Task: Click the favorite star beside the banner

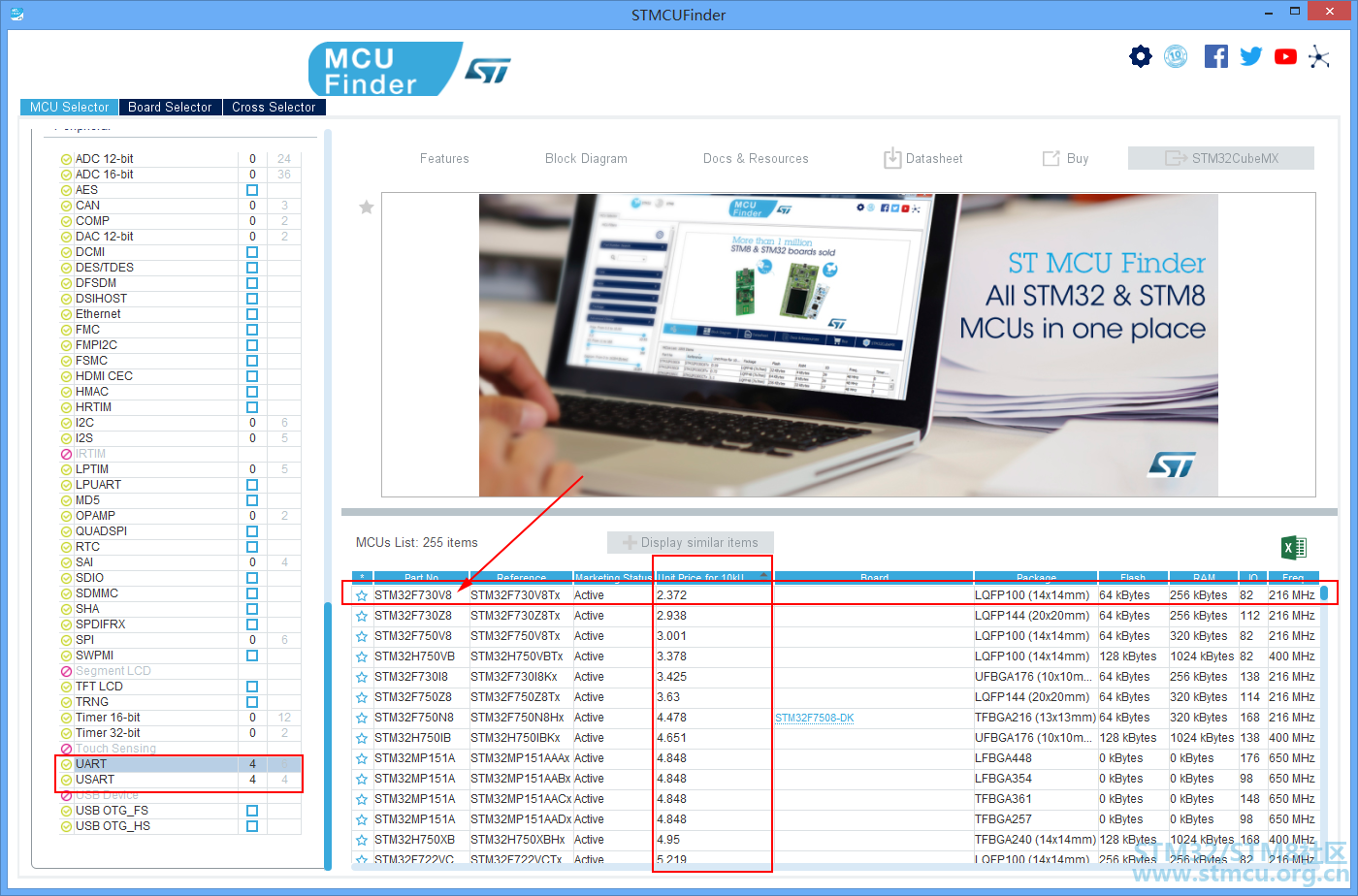Action: coord(367,207)
